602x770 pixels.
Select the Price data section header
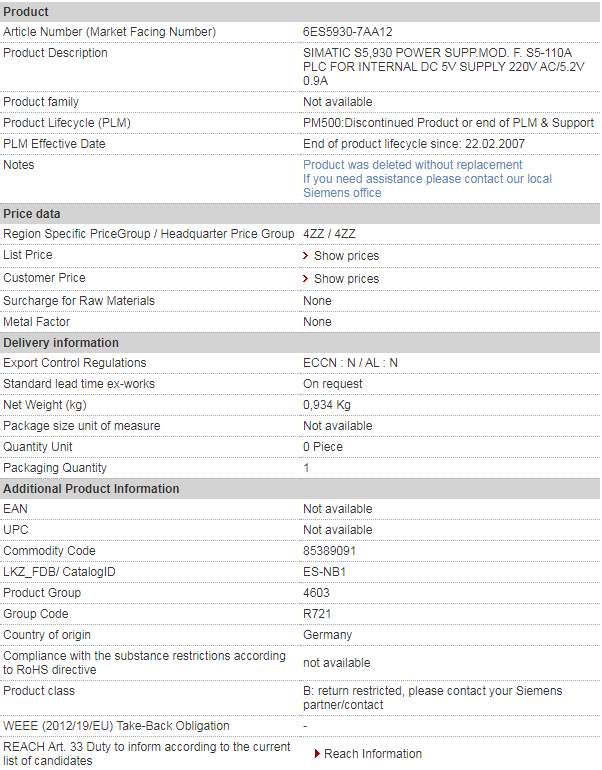pyautogui.click(x=32, y=214)
